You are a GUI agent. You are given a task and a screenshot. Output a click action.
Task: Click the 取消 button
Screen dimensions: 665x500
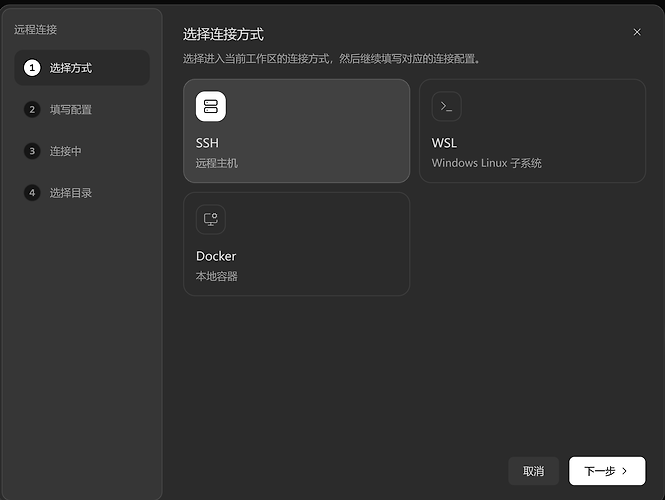(534, 471)
